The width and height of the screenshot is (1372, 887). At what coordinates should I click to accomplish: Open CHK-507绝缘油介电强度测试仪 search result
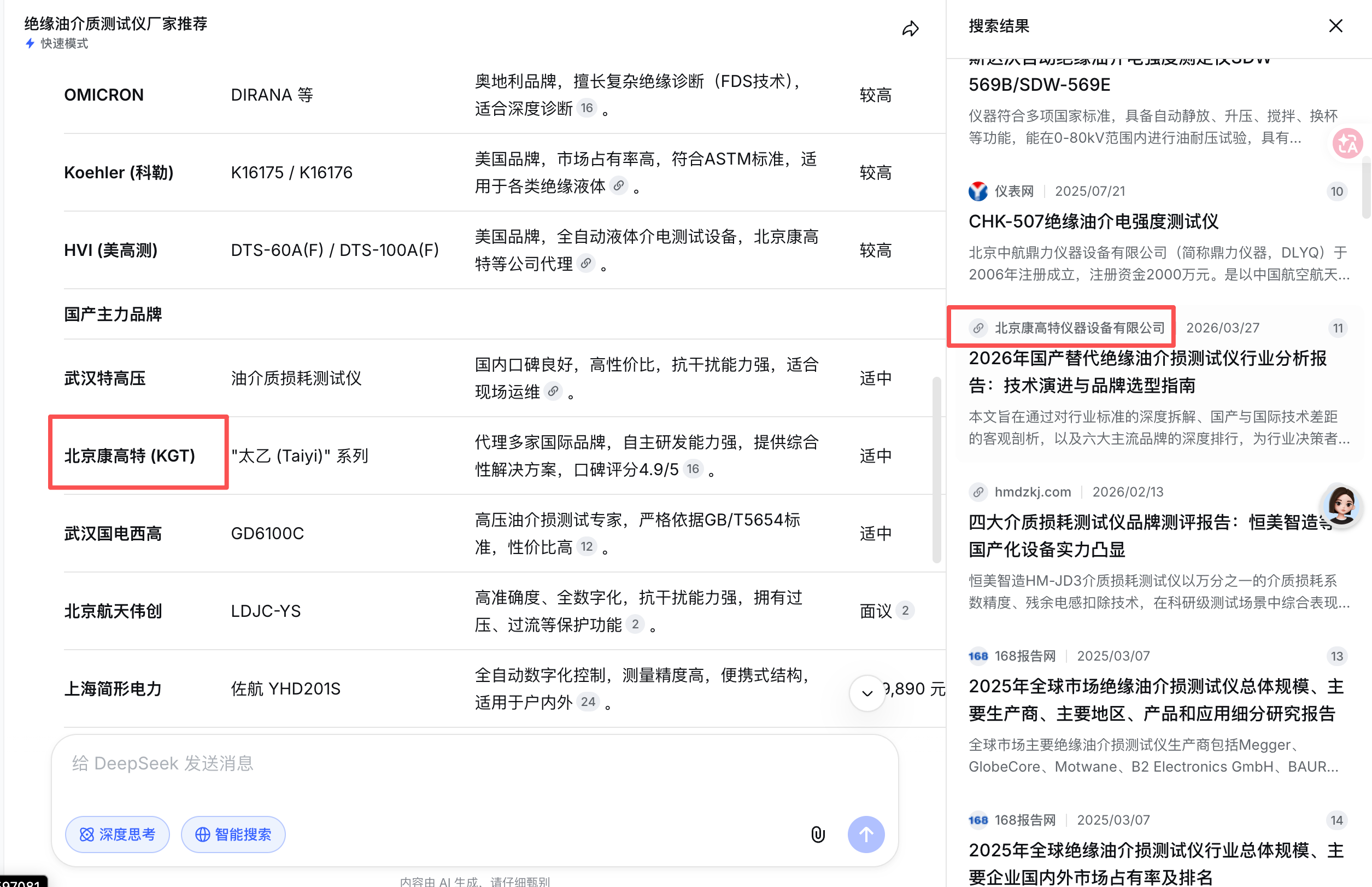pos(1093,222)
